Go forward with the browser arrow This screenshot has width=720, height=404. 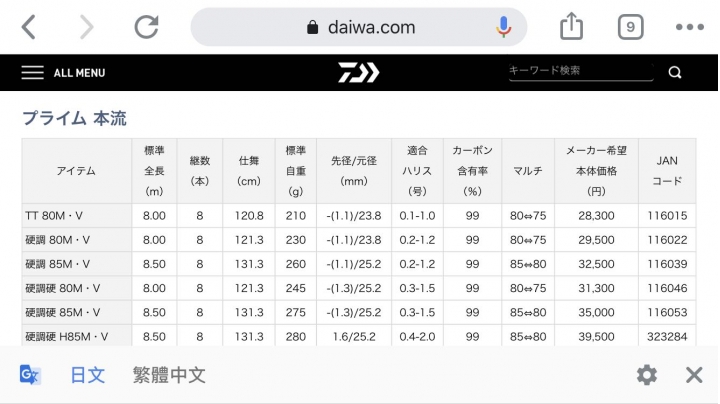pyautogui.click(x=87, y=27)
